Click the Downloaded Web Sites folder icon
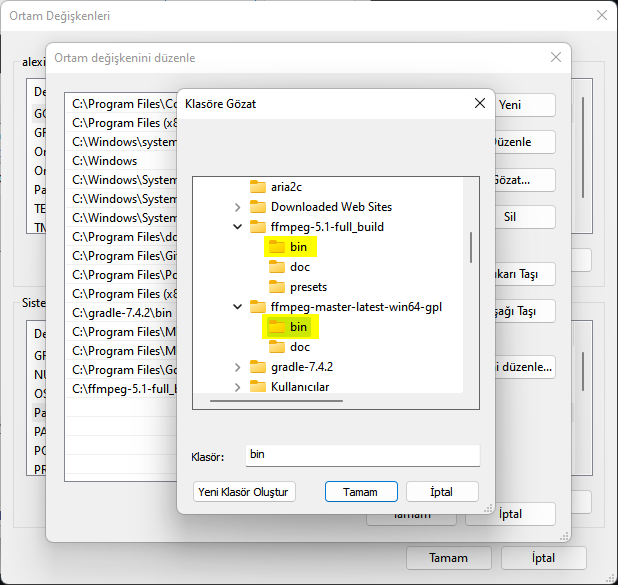This screenshot has height=585, width=618. (x=258, y=207)
